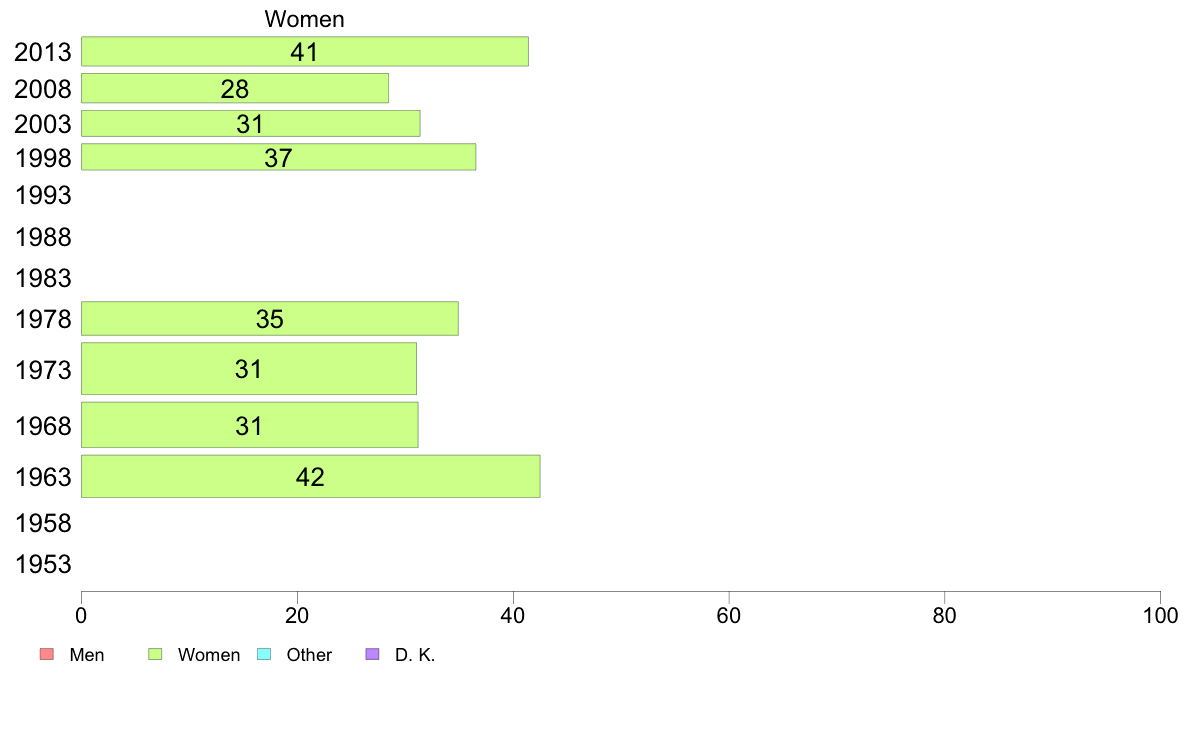The image size is (1188, 736).
Task: Select the 2003 bar showing 31
Action: [x=251, y=124]
